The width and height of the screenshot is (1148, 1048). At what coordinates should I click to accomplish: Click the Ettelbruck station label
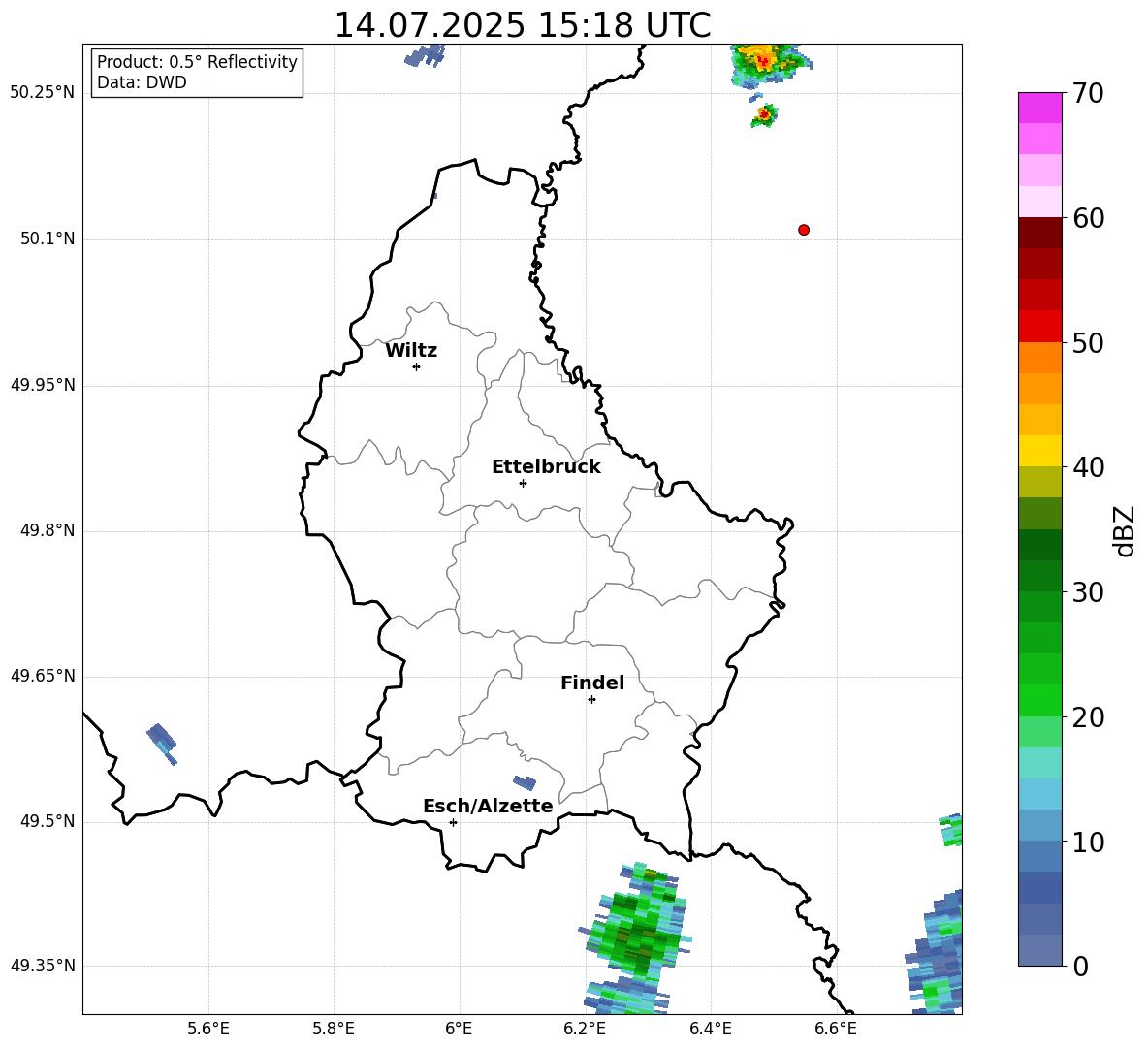[546, 467]
